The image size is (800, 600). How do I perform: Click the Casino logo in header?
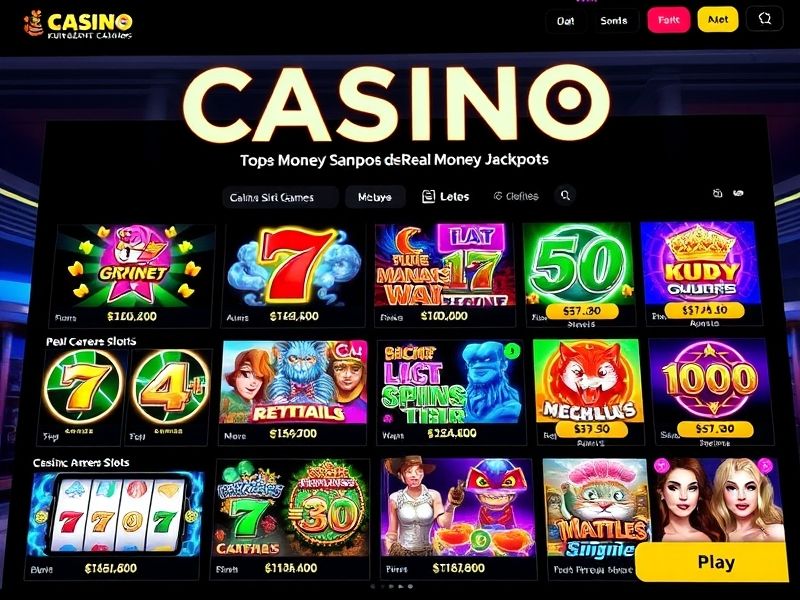coord(78,24)
